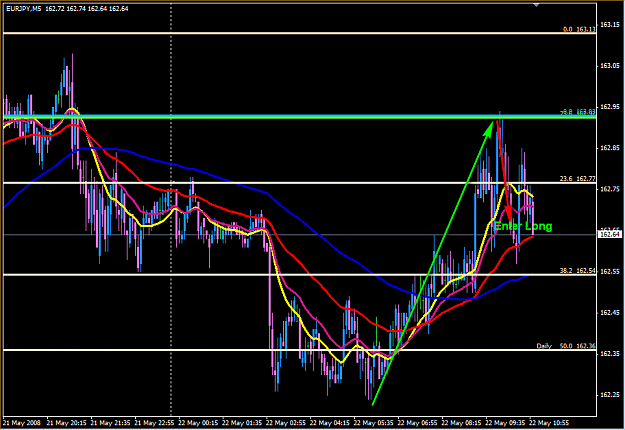625x430 pixels.
Task: Click the price scale value 163.15
Action: (x=610, y=24)
